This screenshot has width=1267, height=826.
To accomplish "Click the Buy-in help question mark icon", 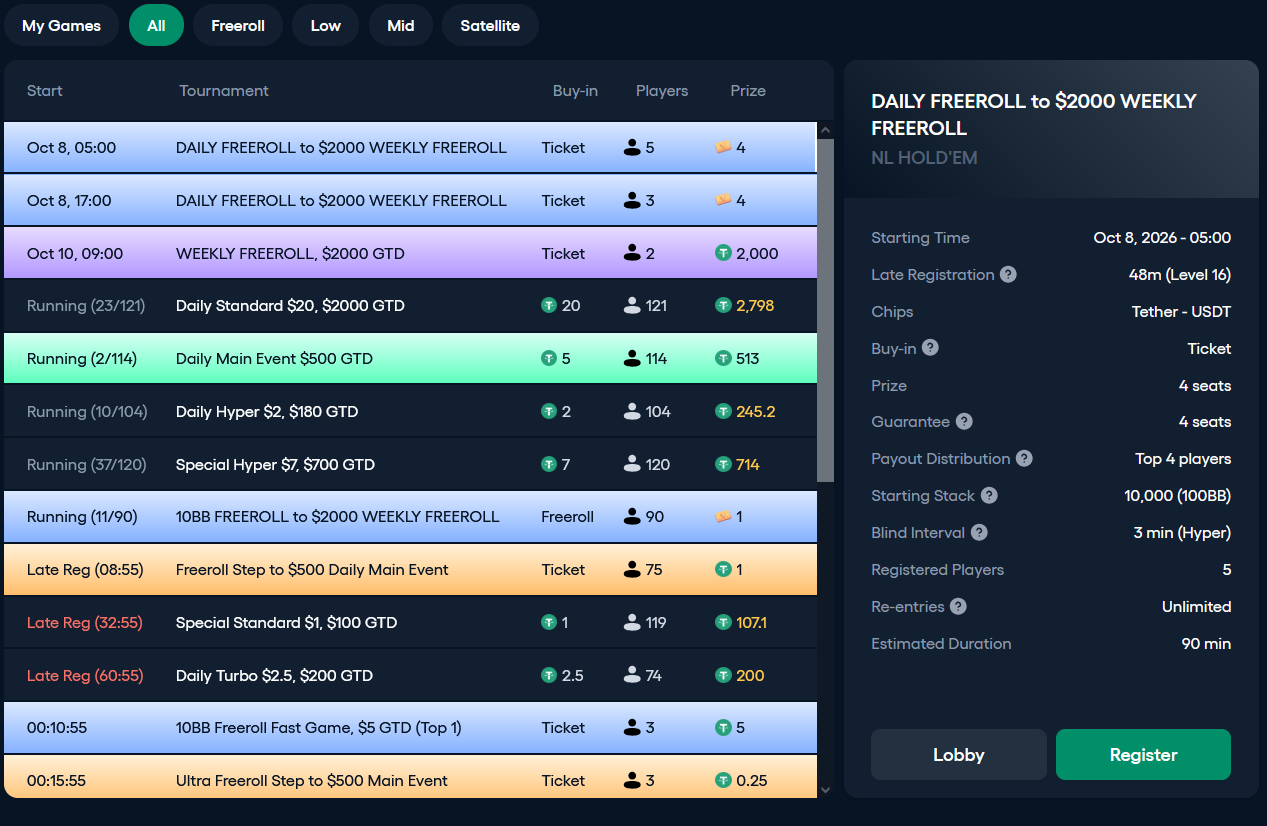I will point(930,348).
